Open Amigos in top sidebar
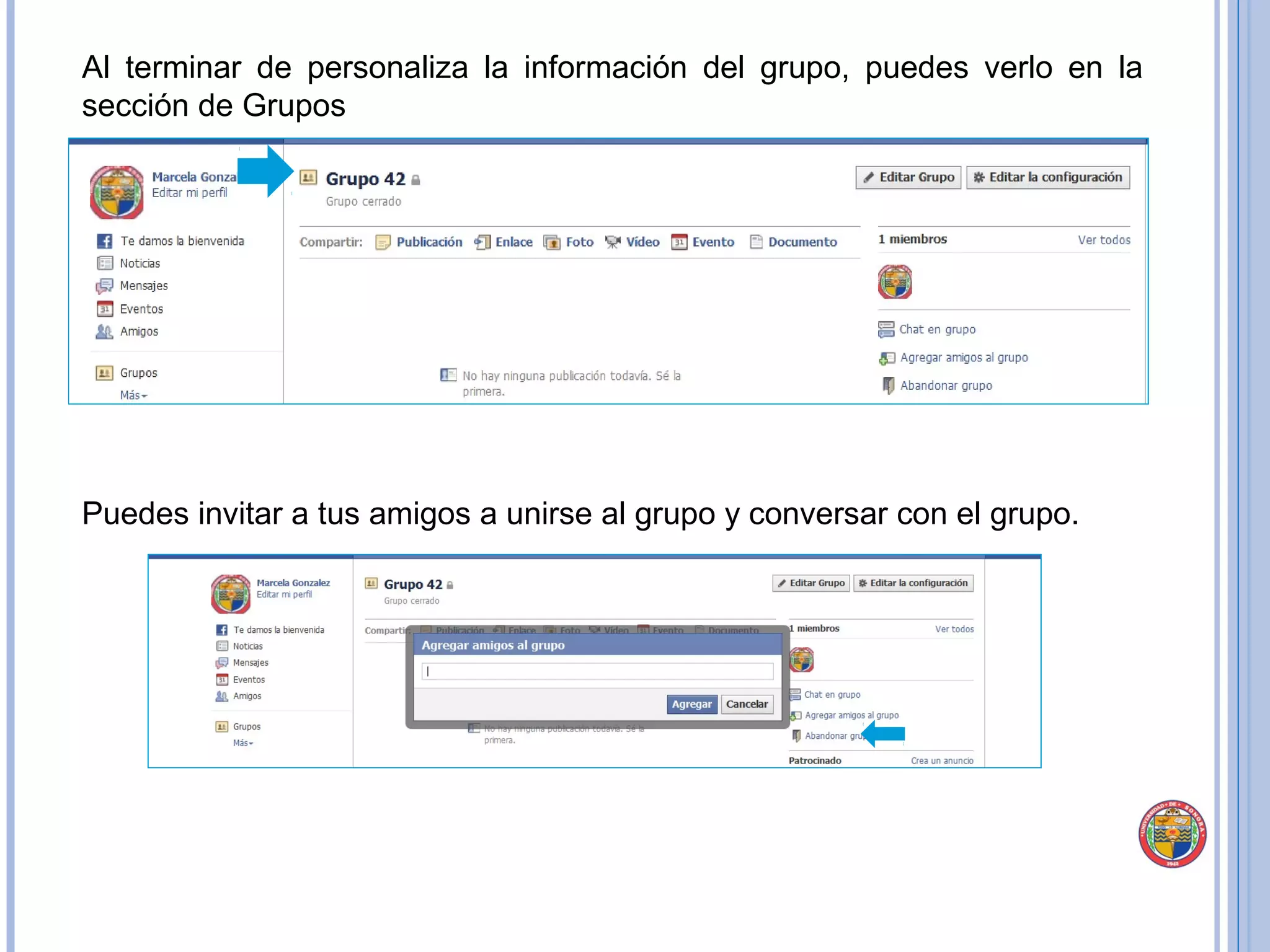1270x952 pixels. pos(139,332)
